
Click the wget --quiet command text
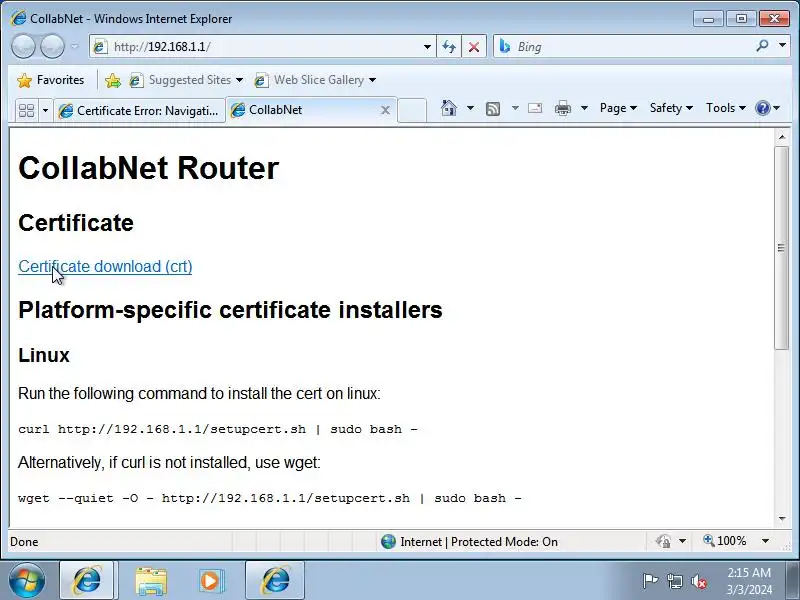270,498
